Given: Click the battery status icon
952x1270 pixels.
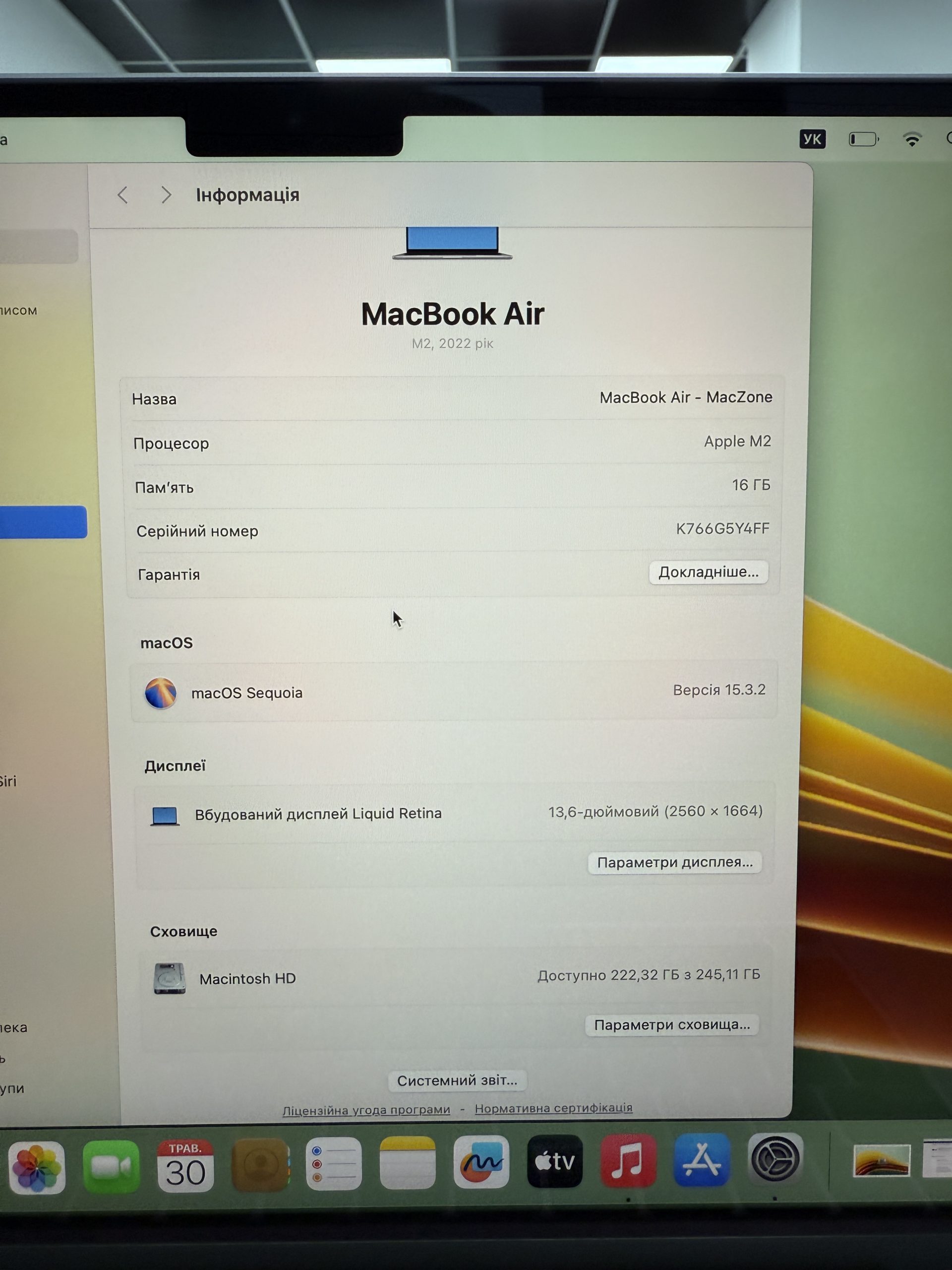Looking at the screenshot, I should point(864,139).
